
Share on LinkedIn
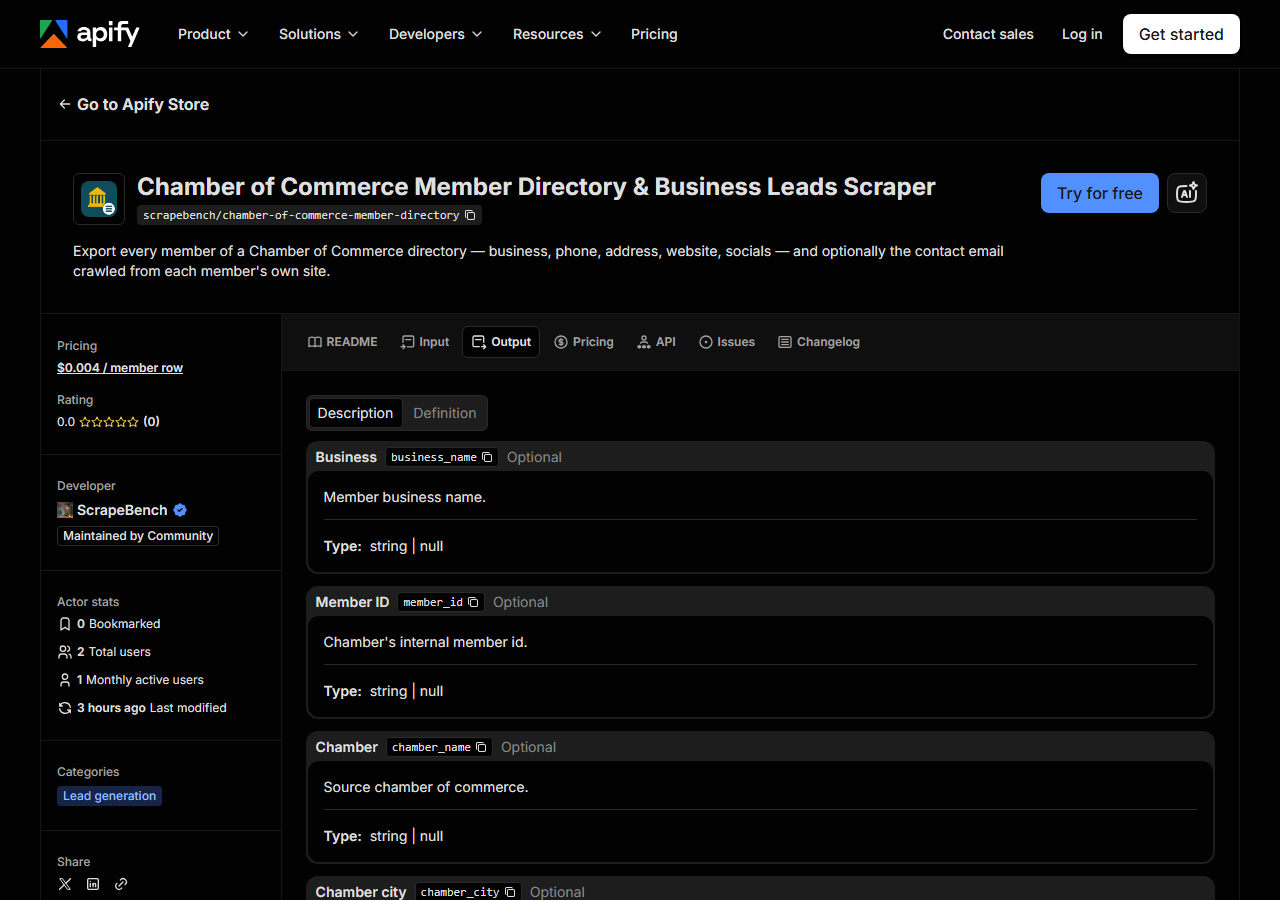93,884
